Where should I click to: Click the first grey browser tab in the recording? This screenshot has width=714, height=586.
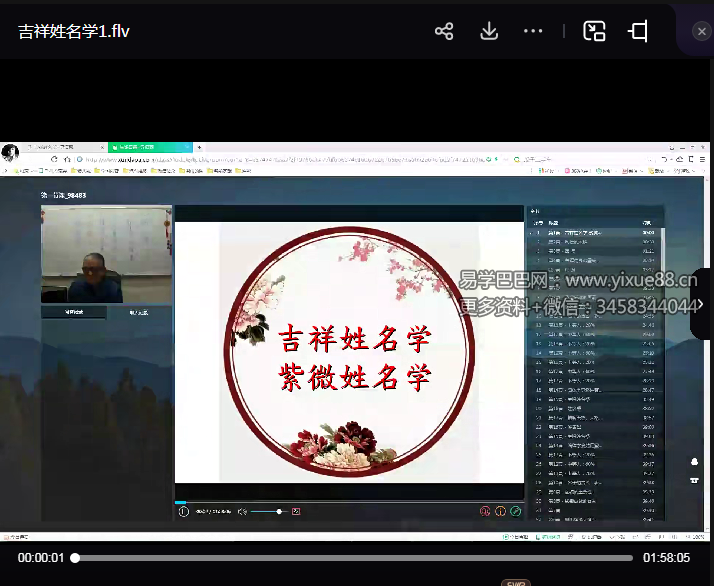pos(64,147)
